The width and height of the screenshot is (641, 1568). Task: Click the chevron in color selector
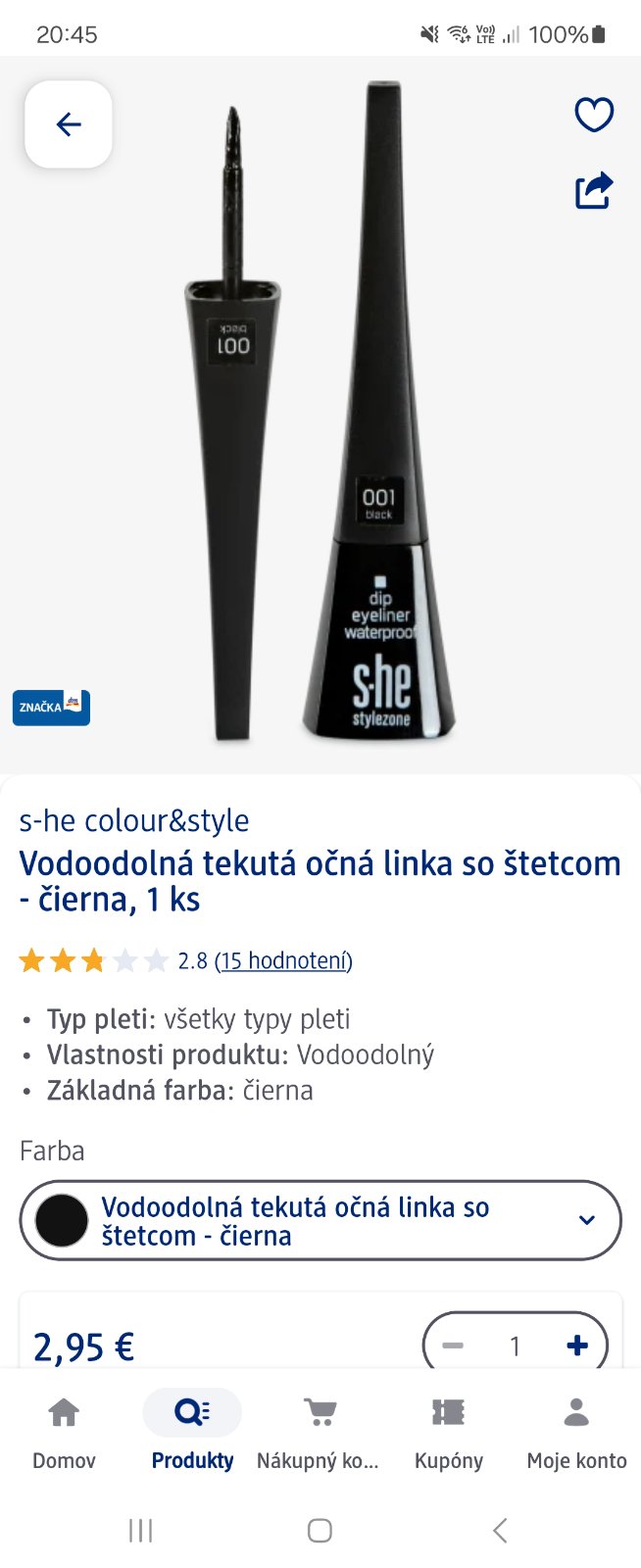(587, 1220)
